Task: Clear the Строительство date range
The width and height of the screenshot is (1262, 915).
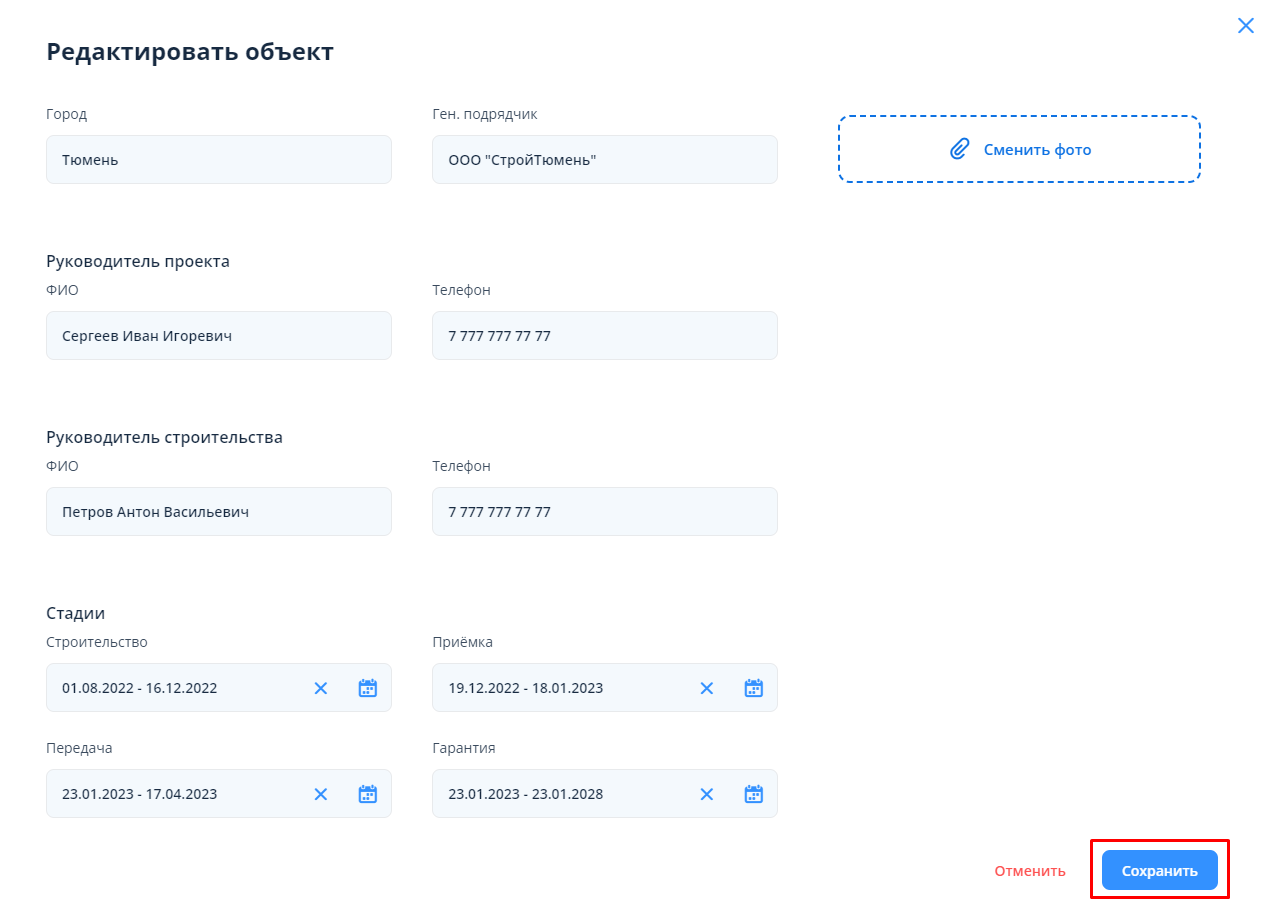Action: click(x=321, y=688)
